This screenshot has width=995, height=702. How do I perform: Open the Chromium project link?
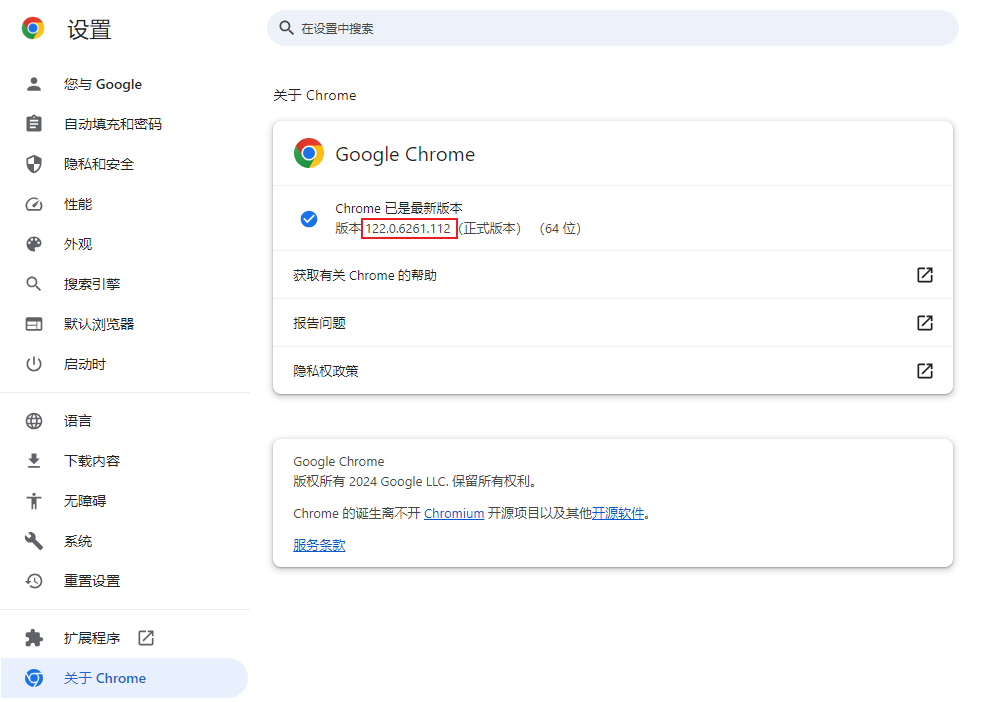pos(454,513)
